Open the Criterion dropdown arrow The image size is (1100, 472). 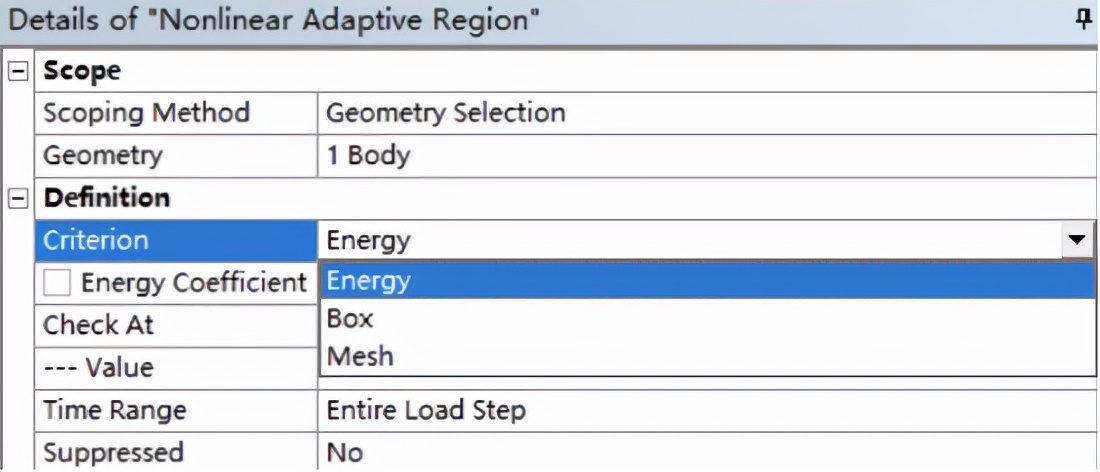1076,240
